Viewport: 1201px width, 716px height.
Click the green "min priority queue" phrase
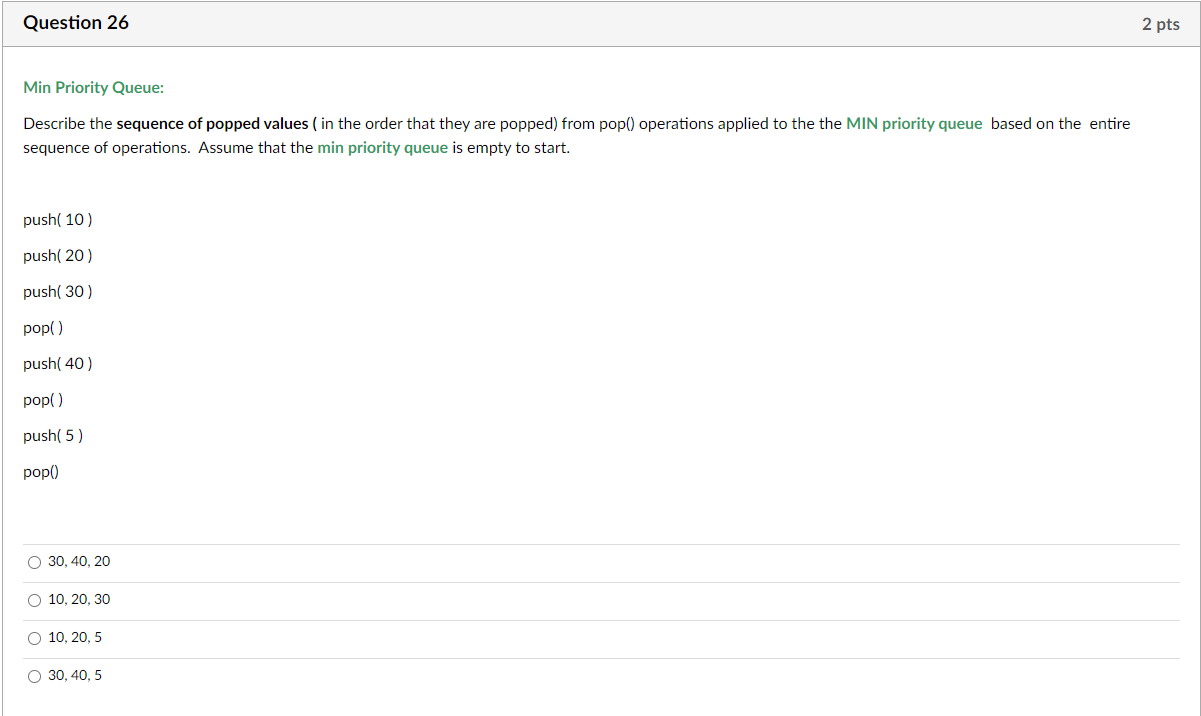(x=382, y=147)
